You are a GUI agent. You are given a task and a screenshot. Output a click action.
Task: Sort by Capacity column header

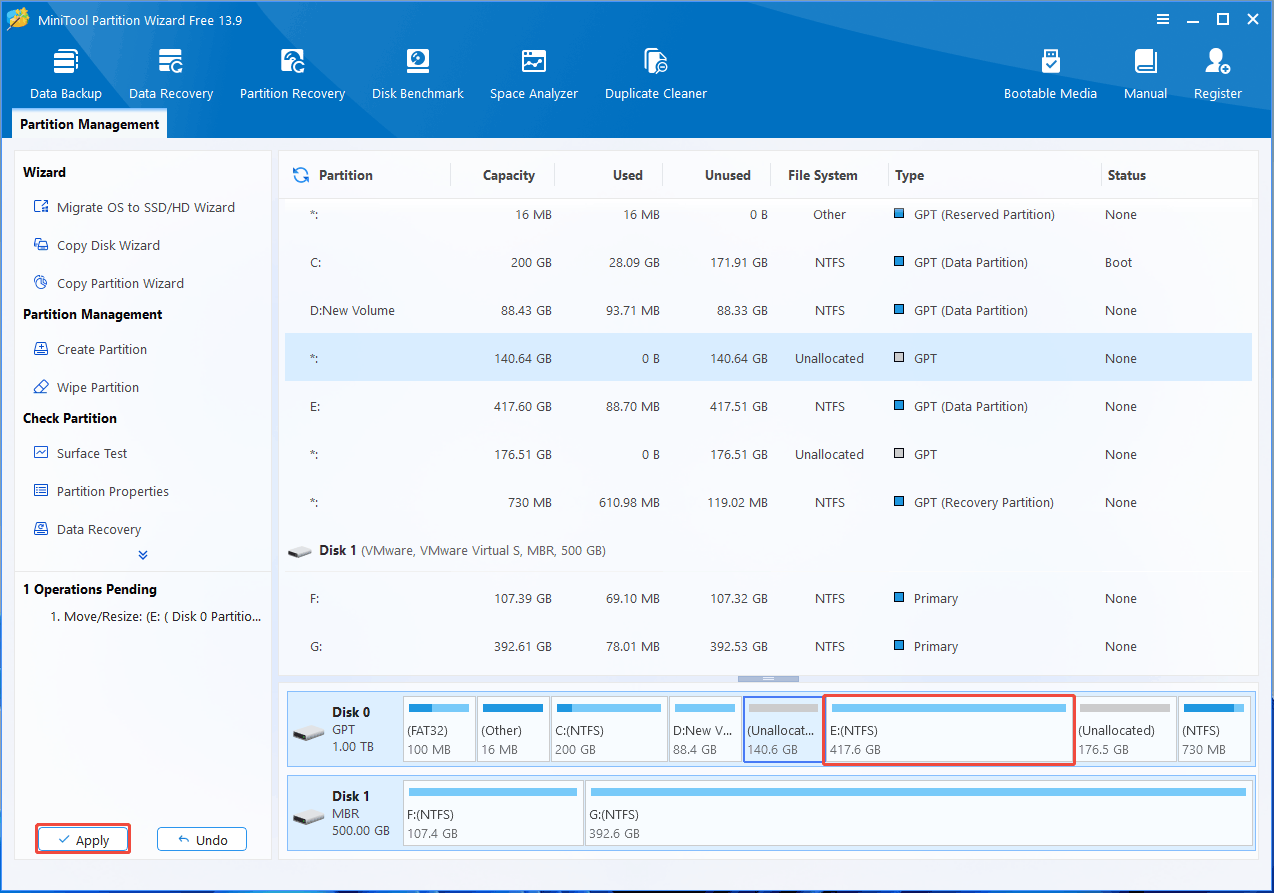pyautogui.click(x=509, y=175)
